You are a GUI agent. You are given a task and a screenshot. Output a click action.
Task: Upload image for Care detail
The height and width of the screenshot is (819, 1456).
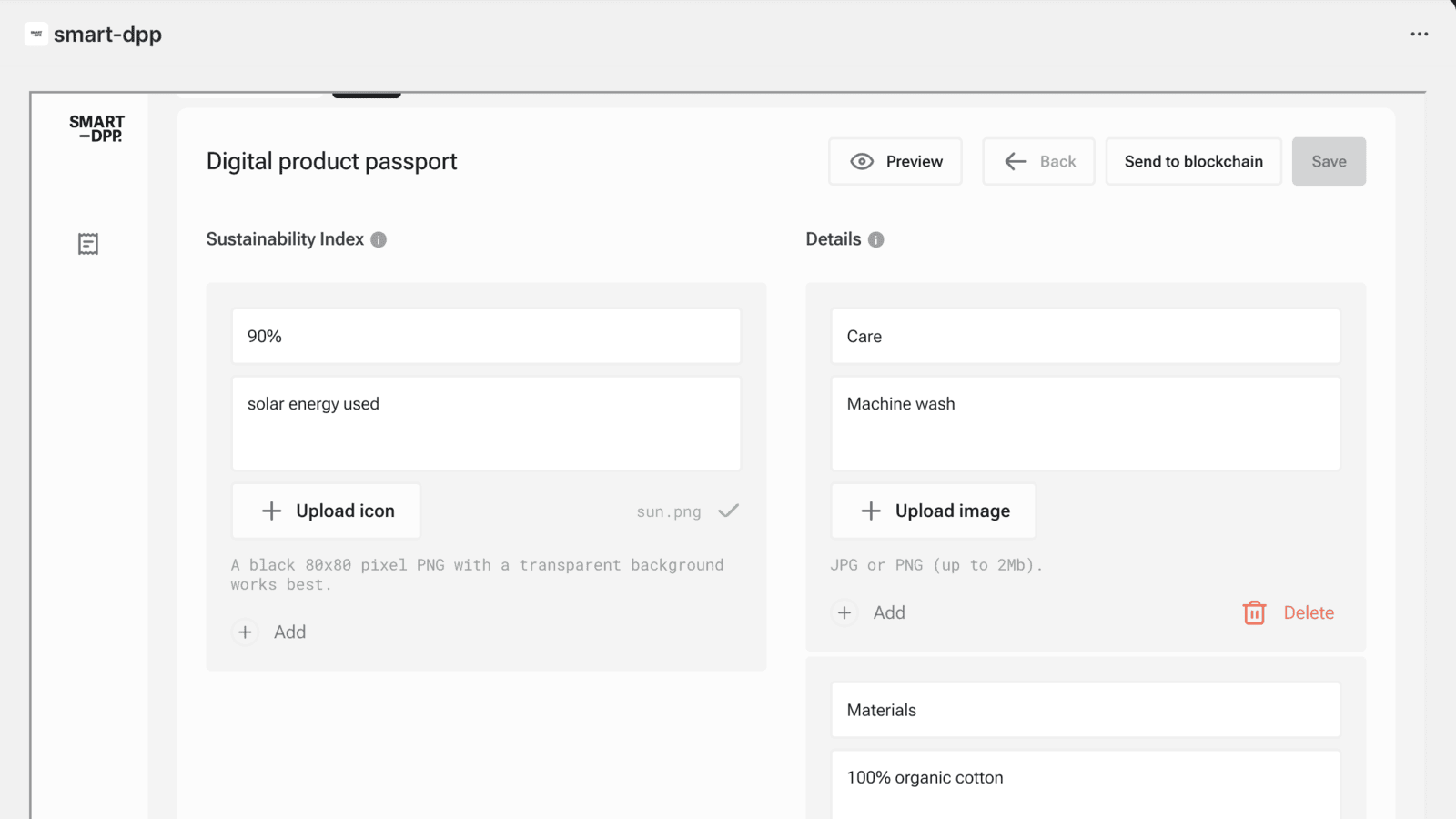(x=934, y=511)
